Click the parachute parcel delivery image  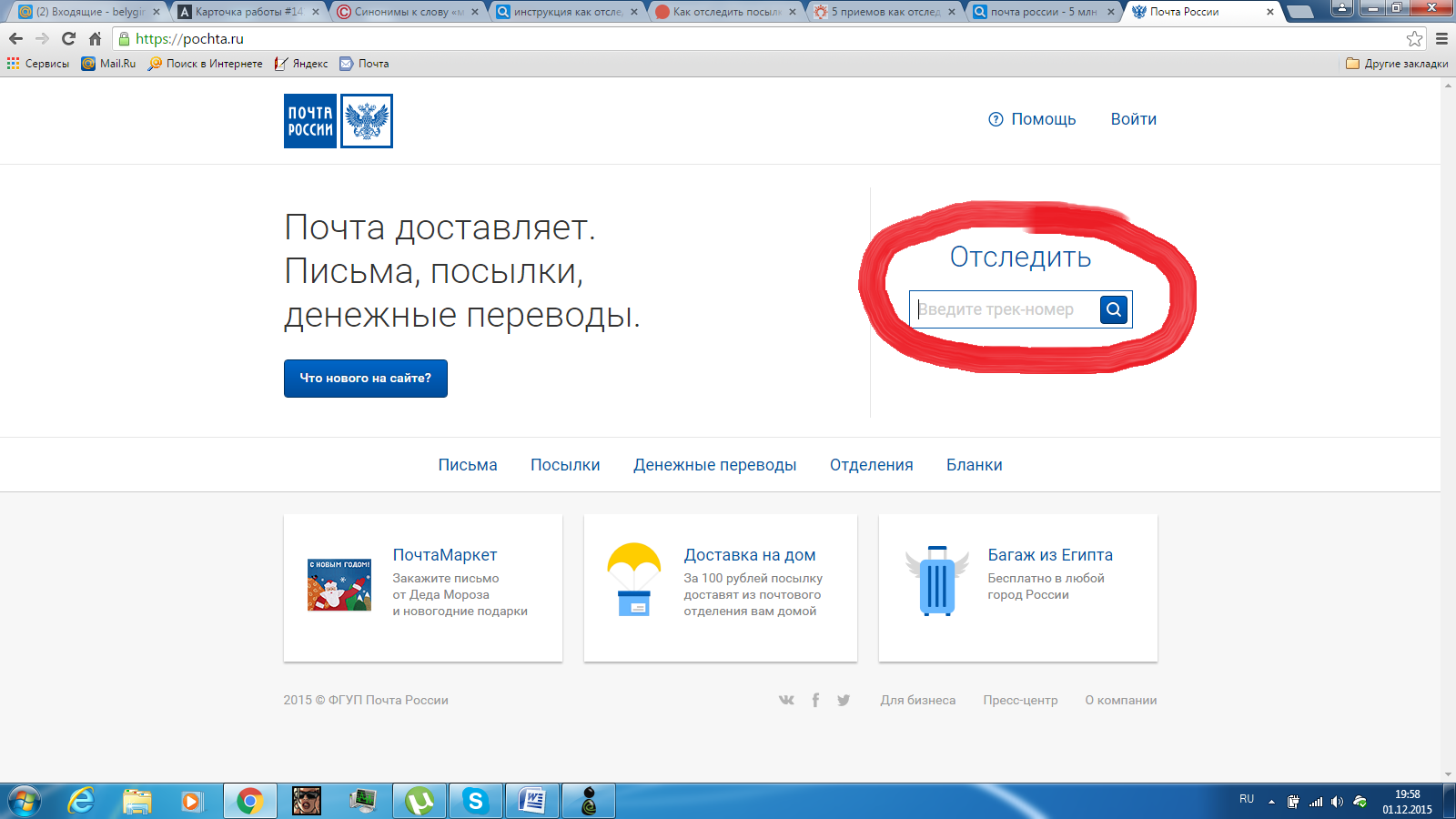click(x=634, y=580)
